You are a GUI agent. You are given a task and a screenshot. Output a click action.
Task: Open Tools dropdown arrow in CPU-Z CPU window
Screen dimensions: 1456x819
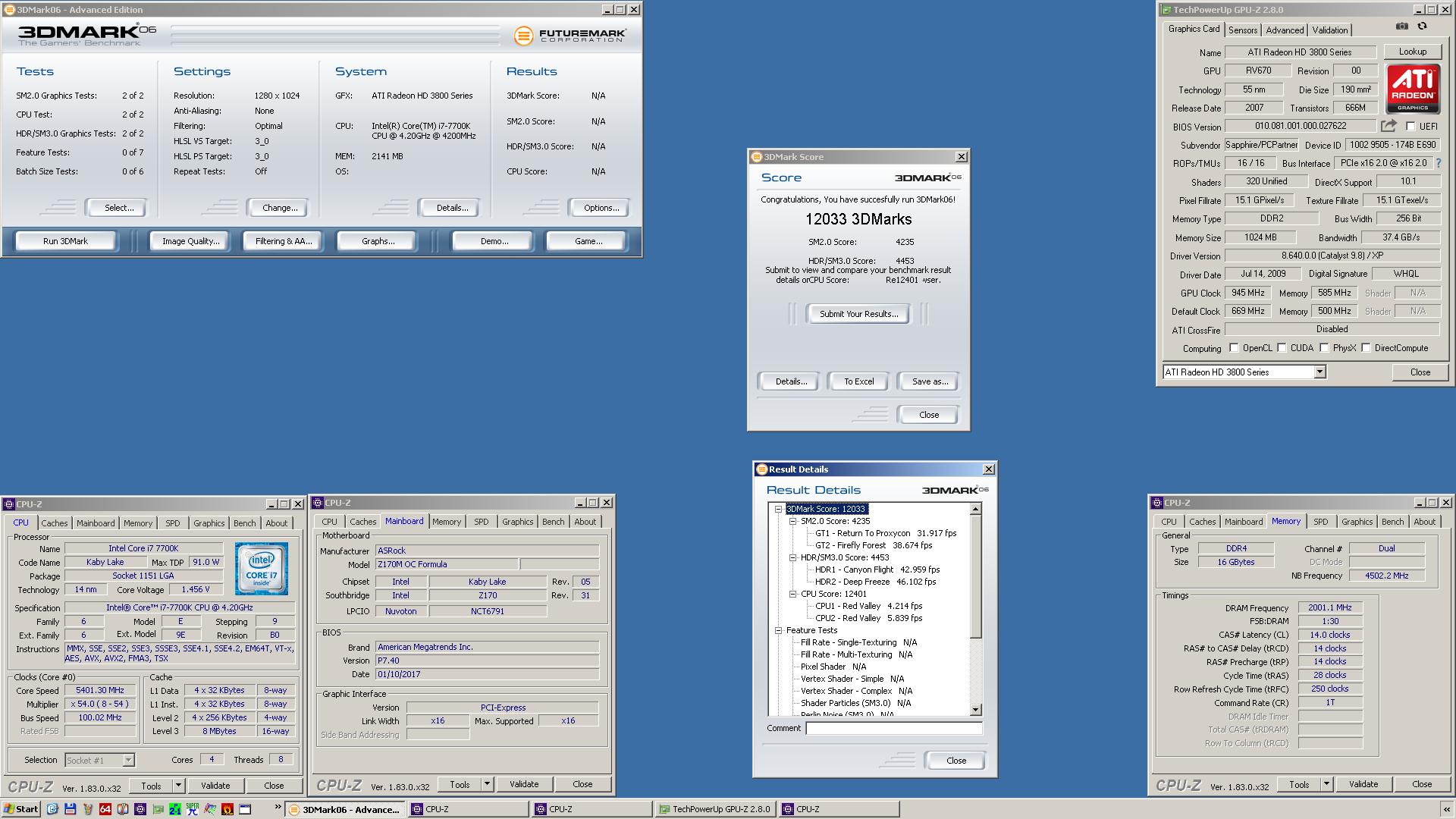tap(178, 786)
